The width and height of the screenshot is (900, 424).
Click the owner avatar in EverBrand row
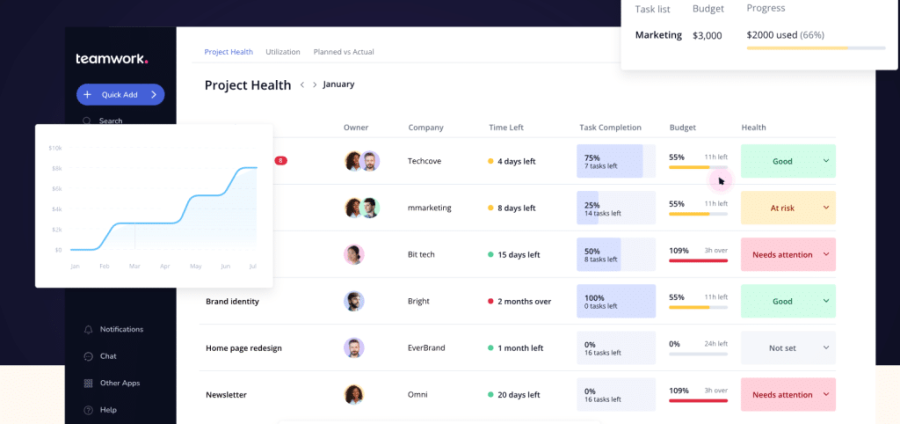coord(354,348)
